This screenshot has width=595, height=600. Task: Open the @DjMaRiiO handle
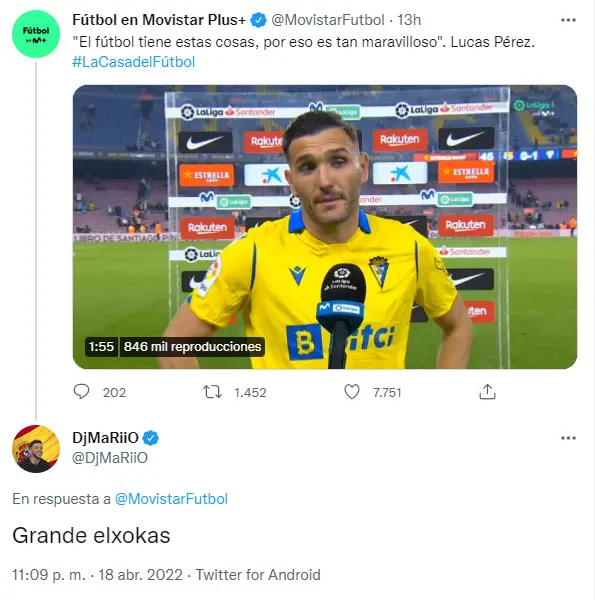click(x=110, y=458)
